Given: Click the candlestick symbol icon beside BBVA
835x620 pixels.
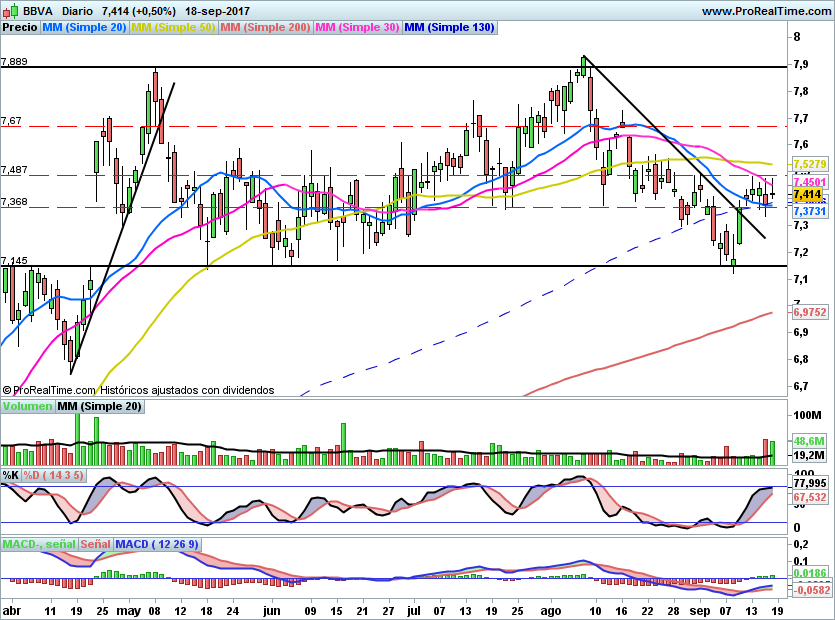Looking at the screenshot, I should coord(10,9).
